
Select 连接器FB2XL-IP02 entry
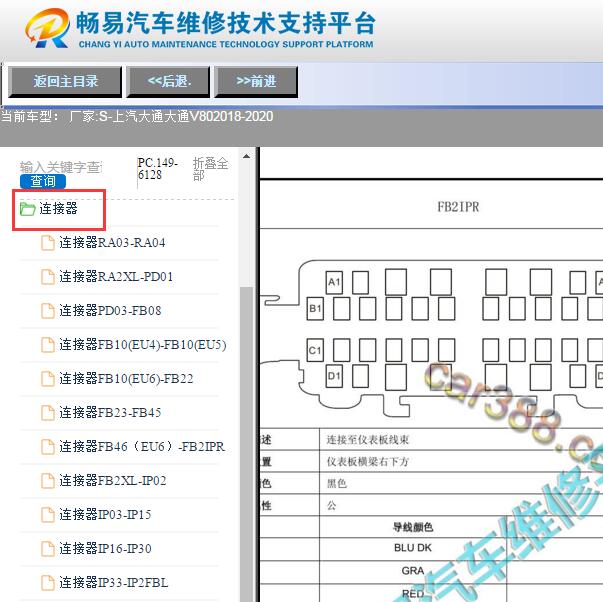(x=113, y=481)
